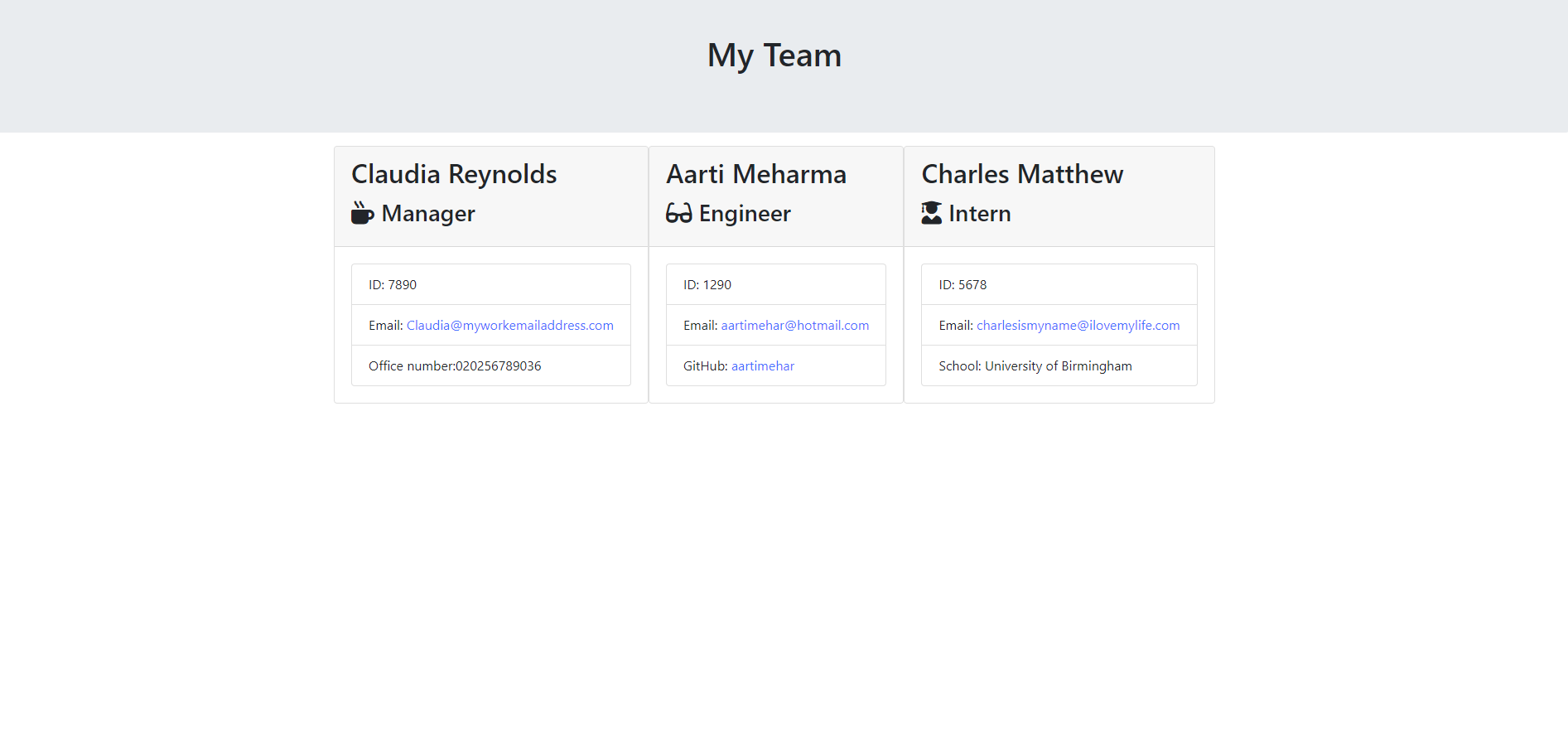Click the glasses Engineer icon
This screenshot has width=1568, height=750.
[x=678, y=213]
